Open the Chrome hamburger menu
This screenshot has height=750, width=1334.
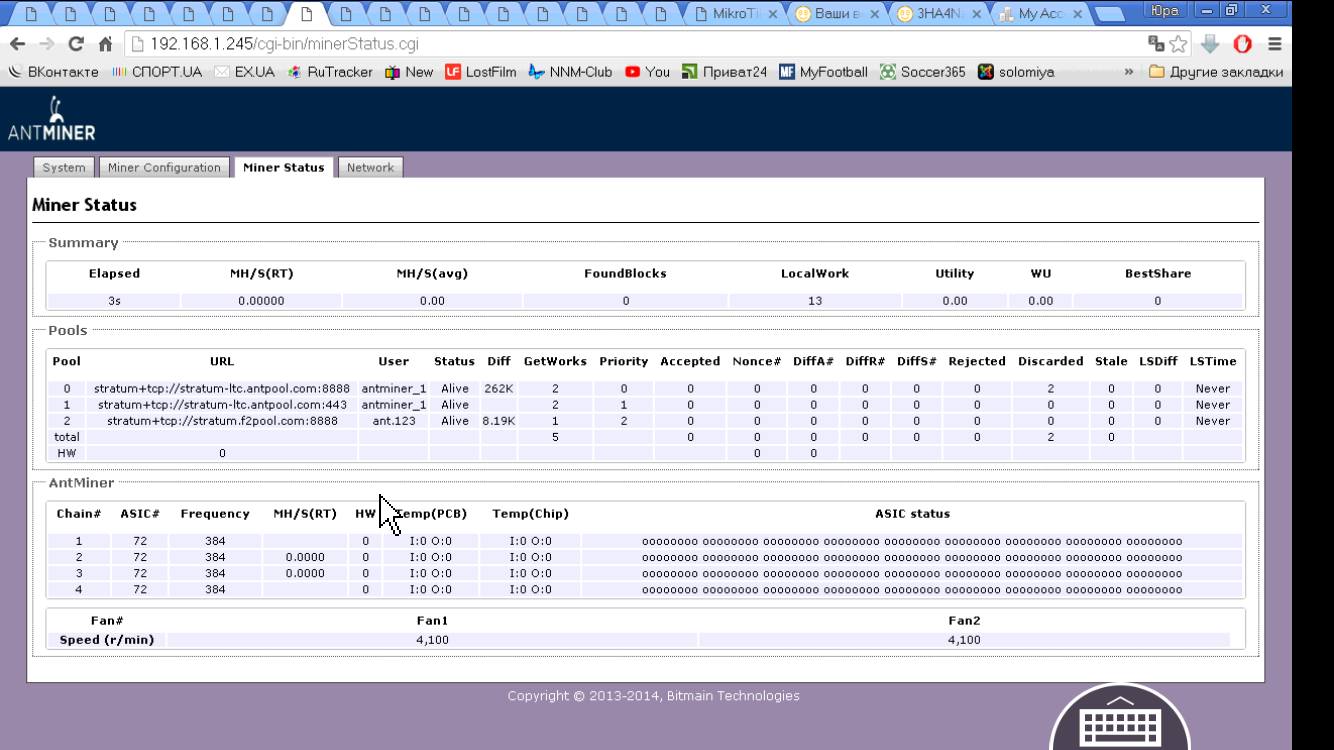coord(1274,44)
